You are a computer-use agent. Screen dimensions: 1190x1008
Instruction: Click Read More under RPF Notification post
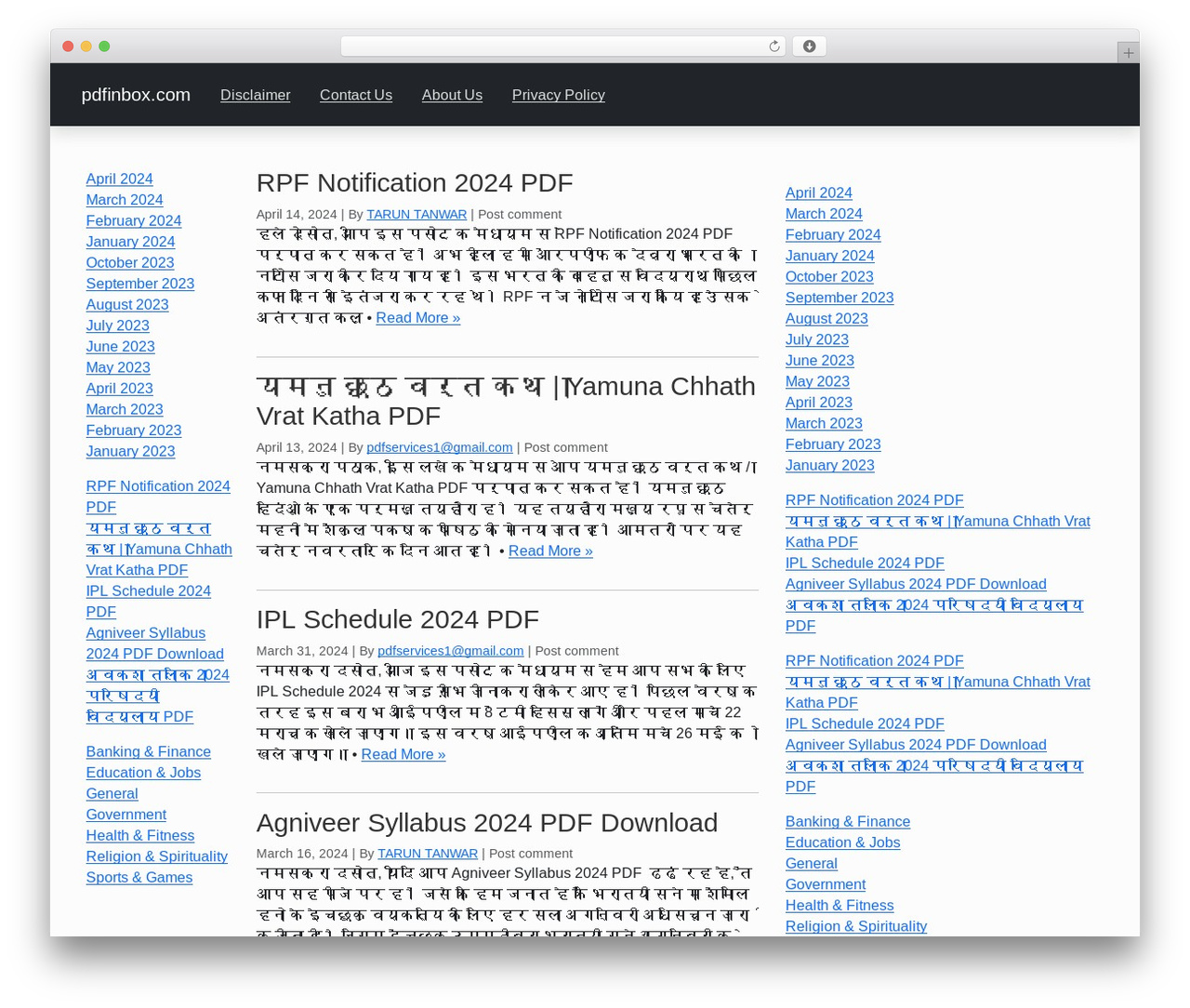click(418, 318)
